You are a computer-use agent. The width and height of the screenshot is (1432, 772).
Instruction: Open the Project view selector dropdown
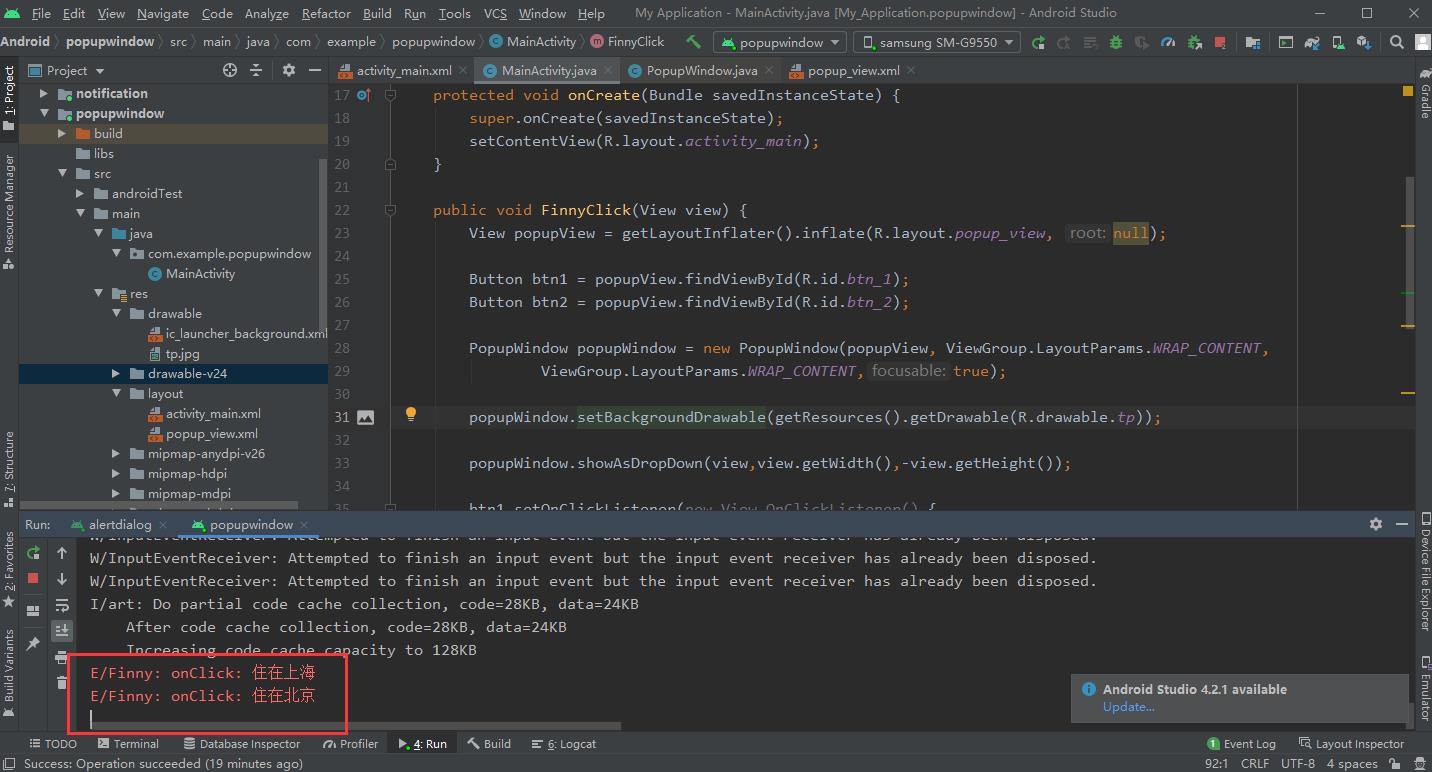67,70
